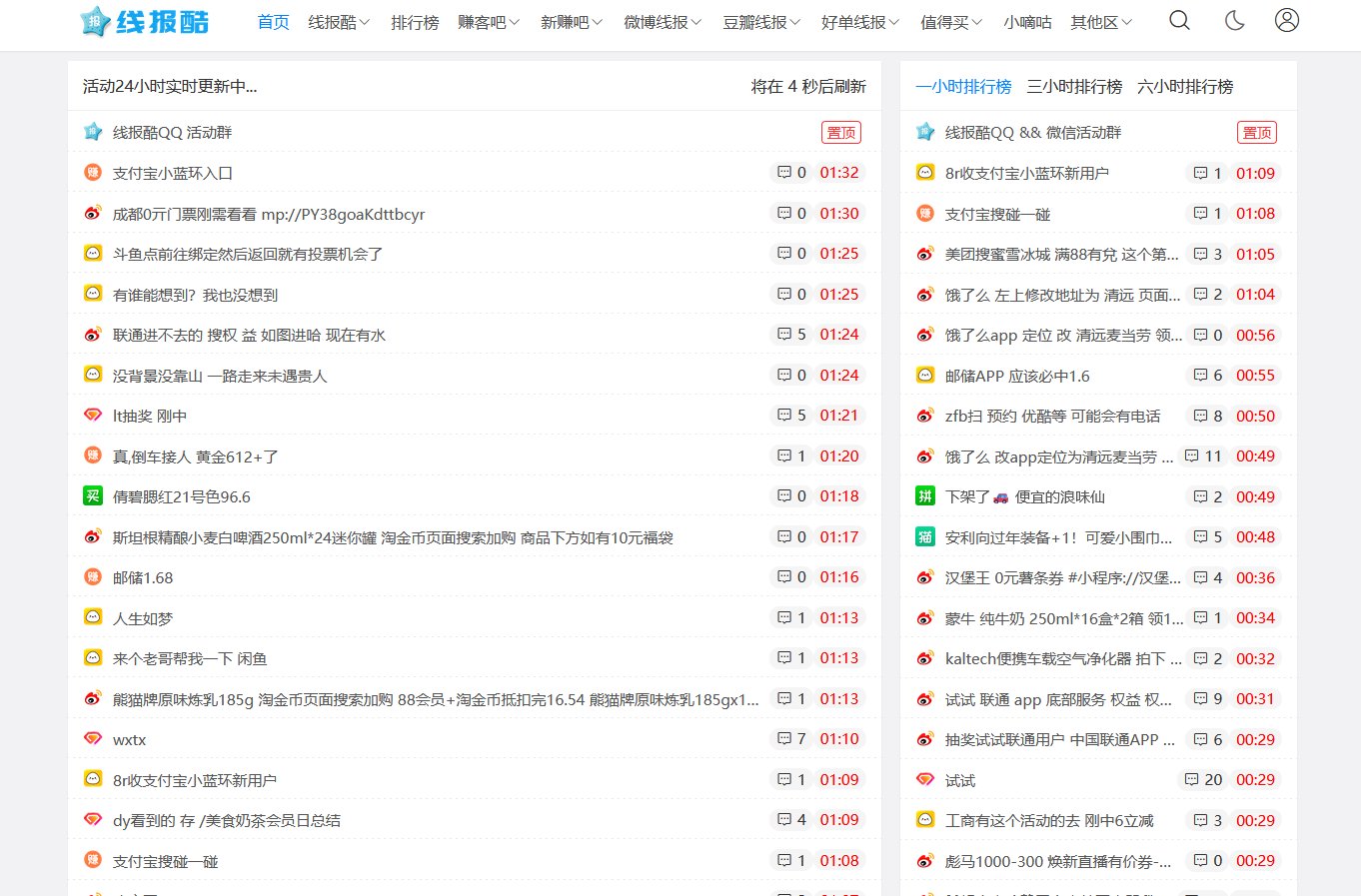Click yellow icon beside 斗鱼点前往绑定

pyautogui.click(x=93, y=254)
